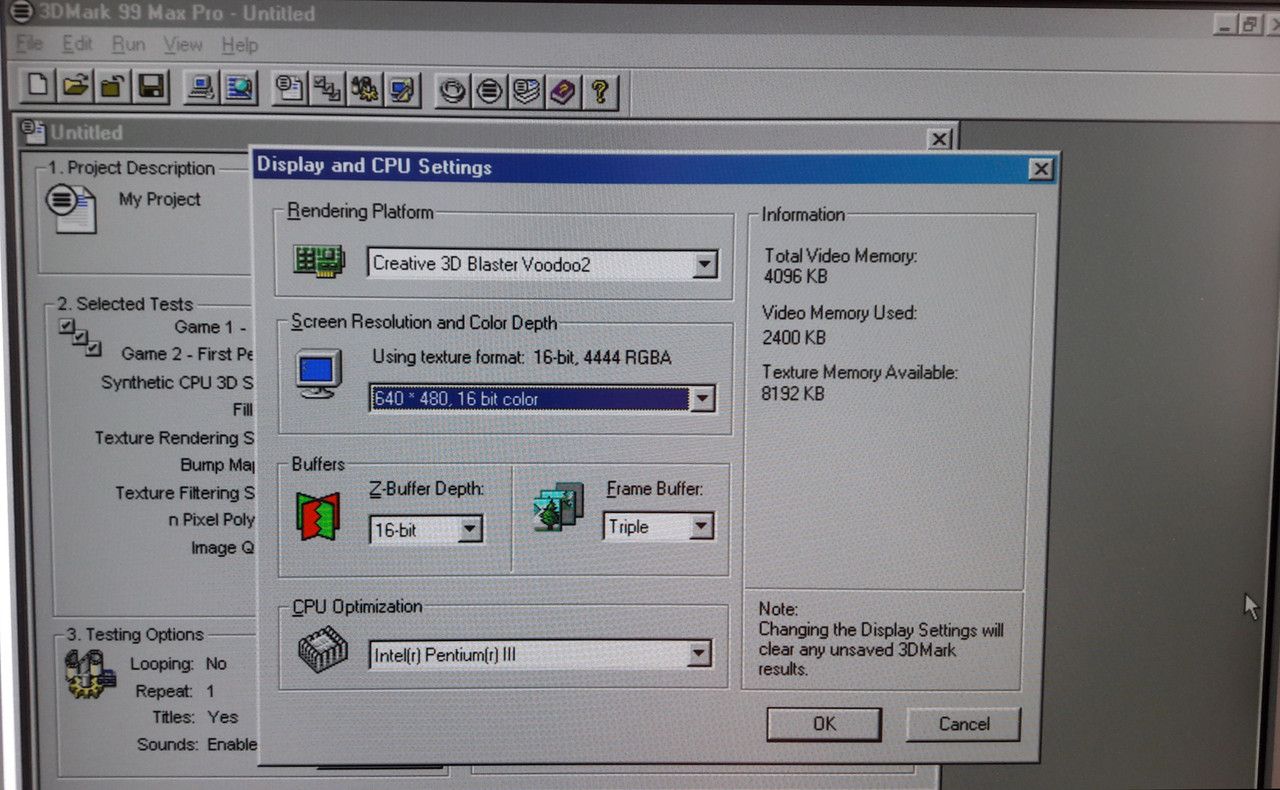Click the computer system info toolbar icon
This screenshot has height=790, width=1280.
[202, 88]
